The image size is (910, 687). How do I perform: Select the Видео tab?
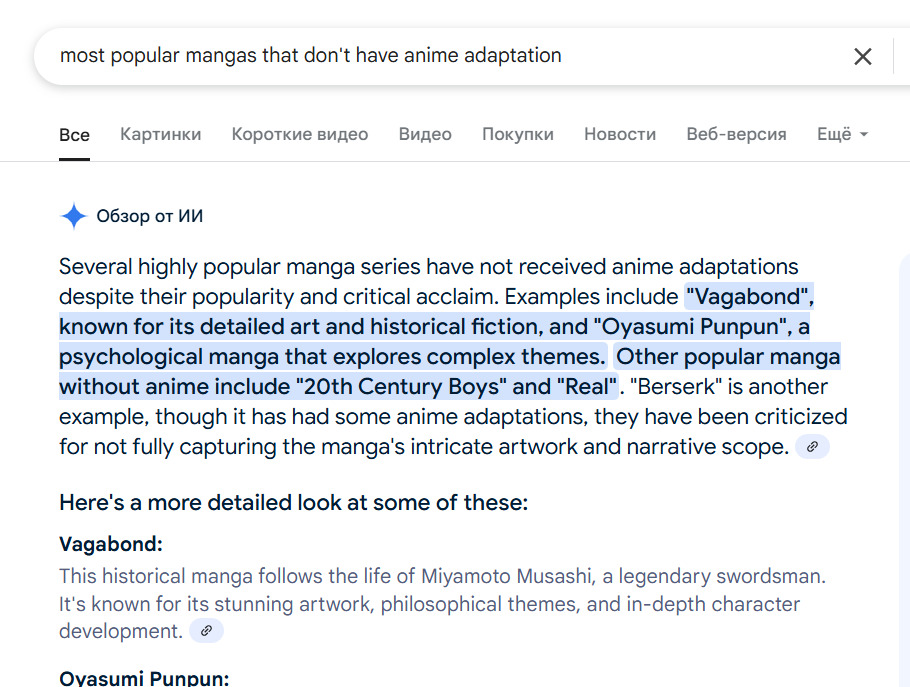point(425,134)
